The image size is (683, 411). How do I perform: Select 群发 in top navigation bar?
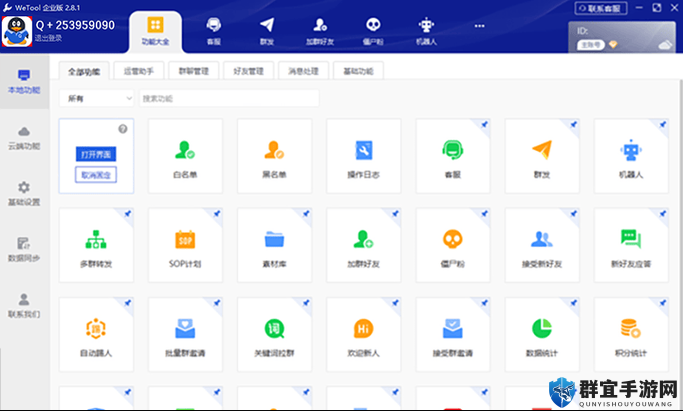click(x=267, y=31)
